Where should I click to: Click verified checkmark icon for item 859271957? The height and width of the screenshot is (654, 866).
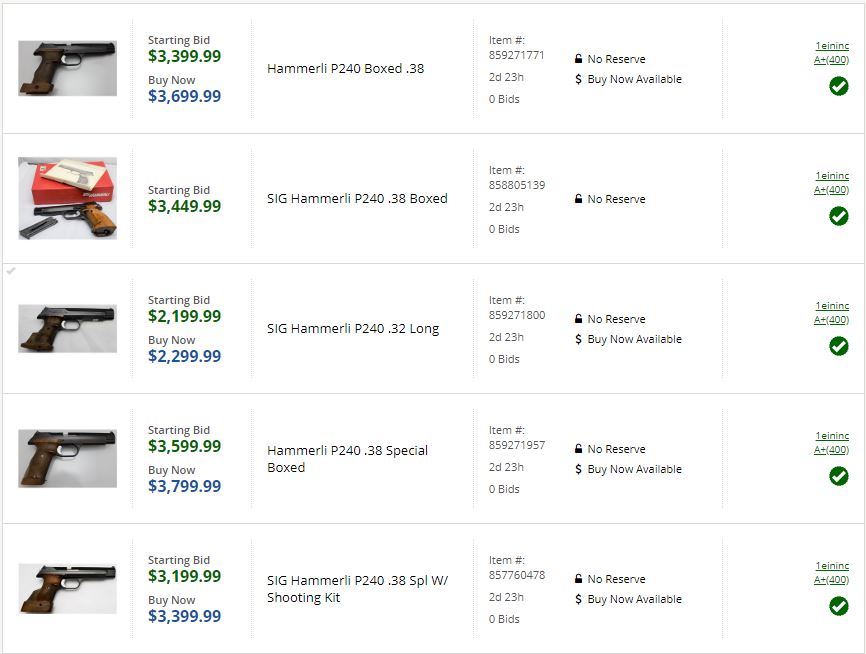(838, 476)
